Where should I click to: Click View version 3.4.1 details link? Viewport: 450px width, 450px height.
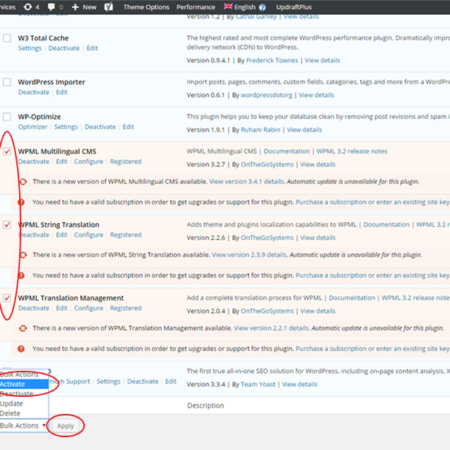247,182
